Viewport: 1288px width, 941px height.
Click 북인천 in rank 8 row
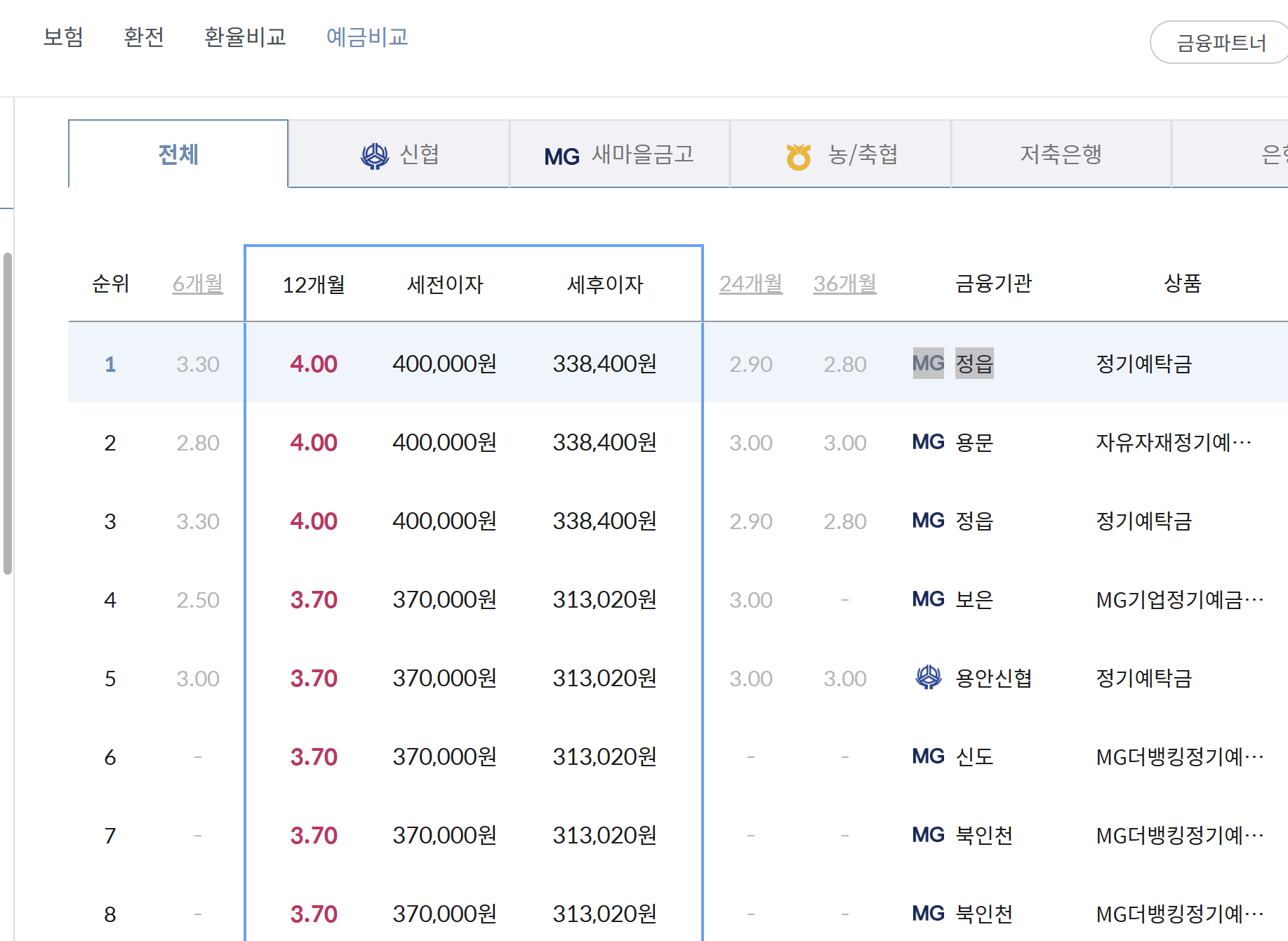click(x=984, y=914)
